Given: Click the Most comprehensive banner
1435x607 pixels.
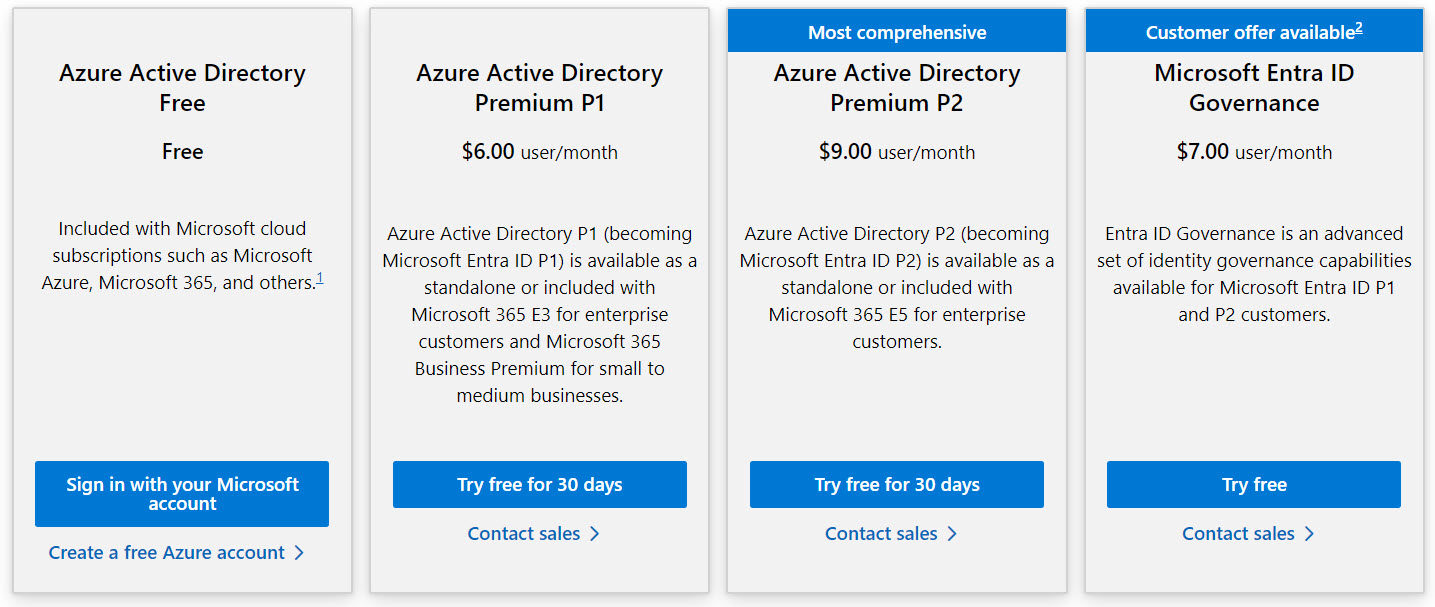Looking at the screenshot, I should (x=897, y=32).
